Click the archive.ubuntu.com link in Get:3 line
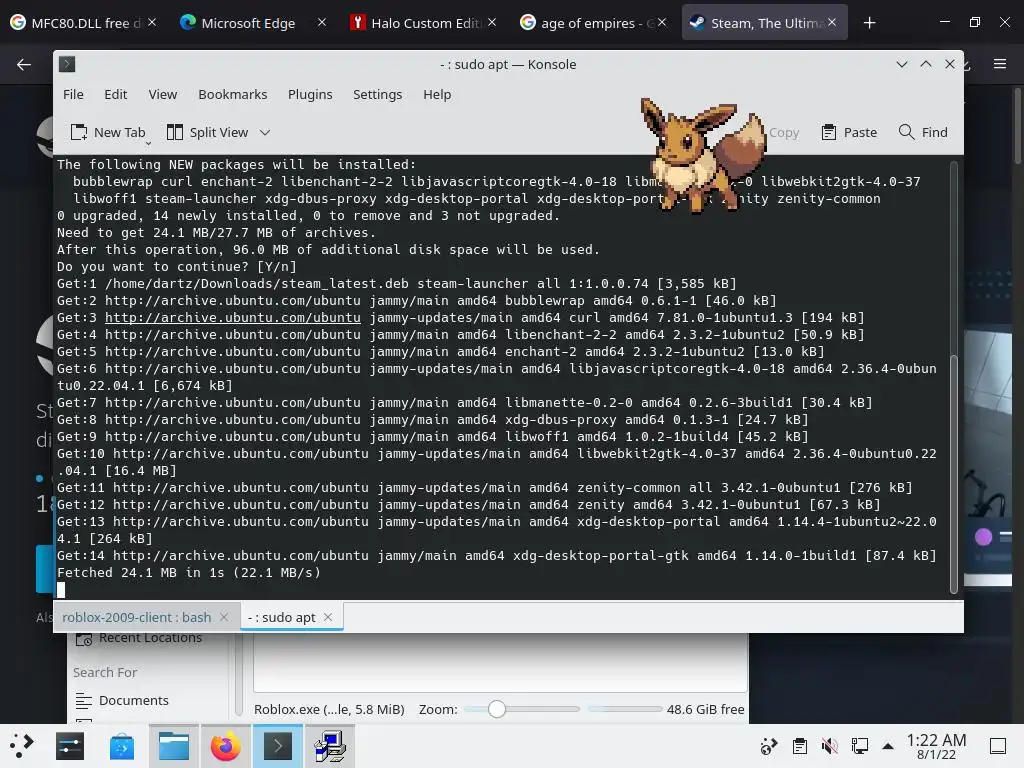 [x=232, y=318]
